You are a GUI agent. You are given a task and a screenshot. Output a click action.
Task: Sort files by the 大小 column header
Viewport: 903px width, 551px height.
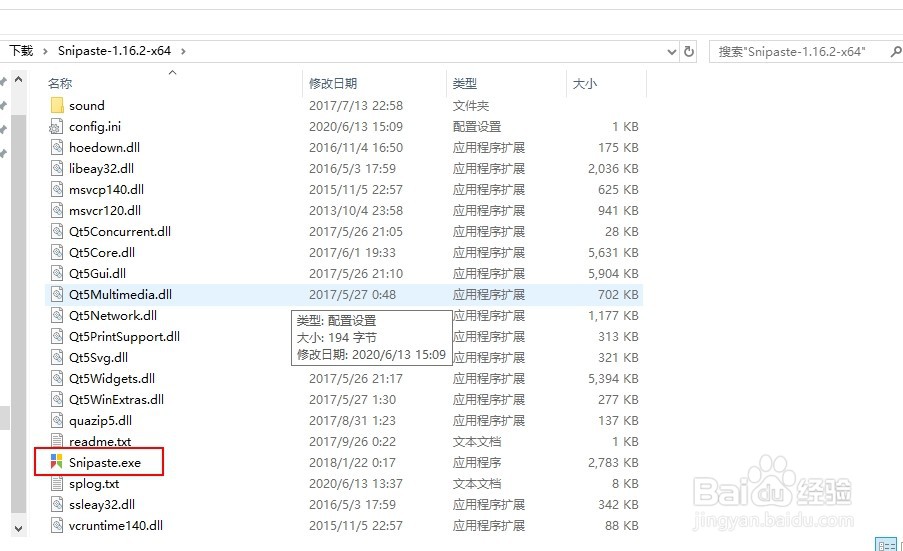pyautogui.click(x=585, y=83)
